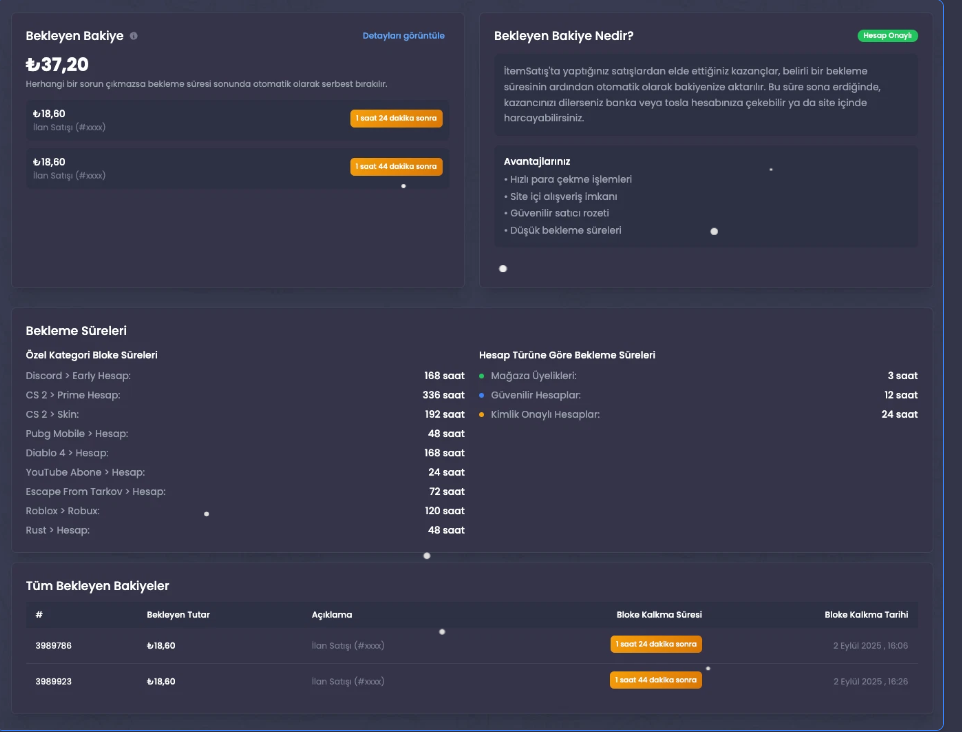Click the 1 saat 44 dakika sonra badge in row 3989923
This screenshot has height=732, width=962.
point(656,680)
